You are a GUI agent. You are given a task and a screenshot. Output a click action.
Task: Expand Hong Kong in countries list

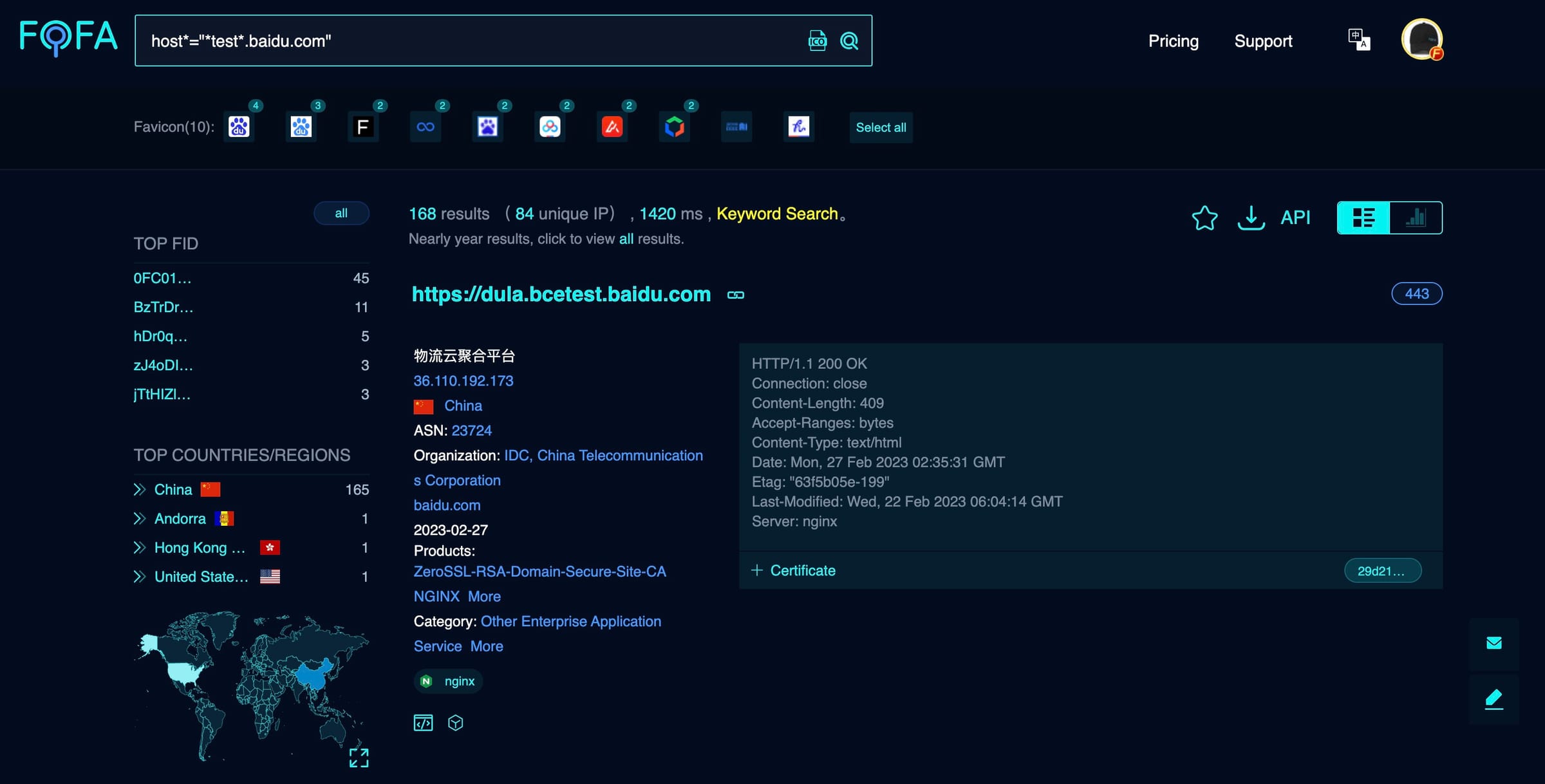tap(139, 548)
